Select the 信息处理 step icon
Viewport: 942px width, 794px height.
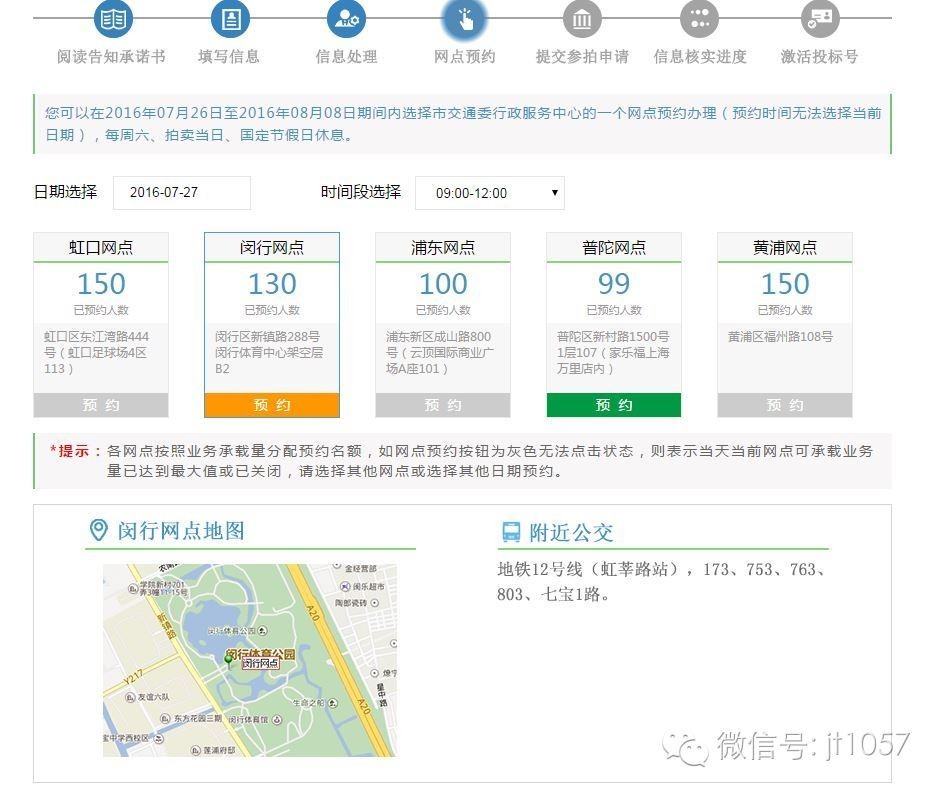[x=345, y=20]
